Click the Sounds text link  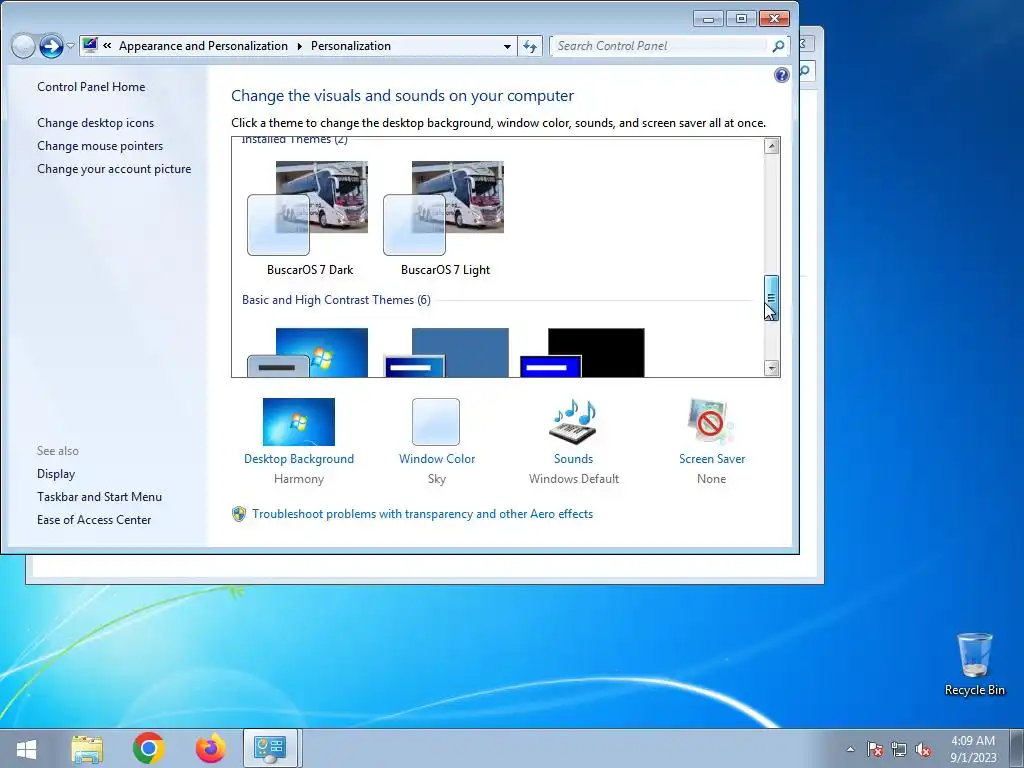[573, 458]
